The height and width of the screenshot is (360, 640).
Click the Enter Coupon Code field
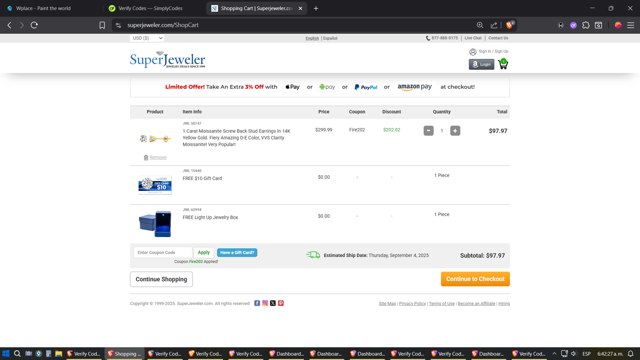click(162, 253)
